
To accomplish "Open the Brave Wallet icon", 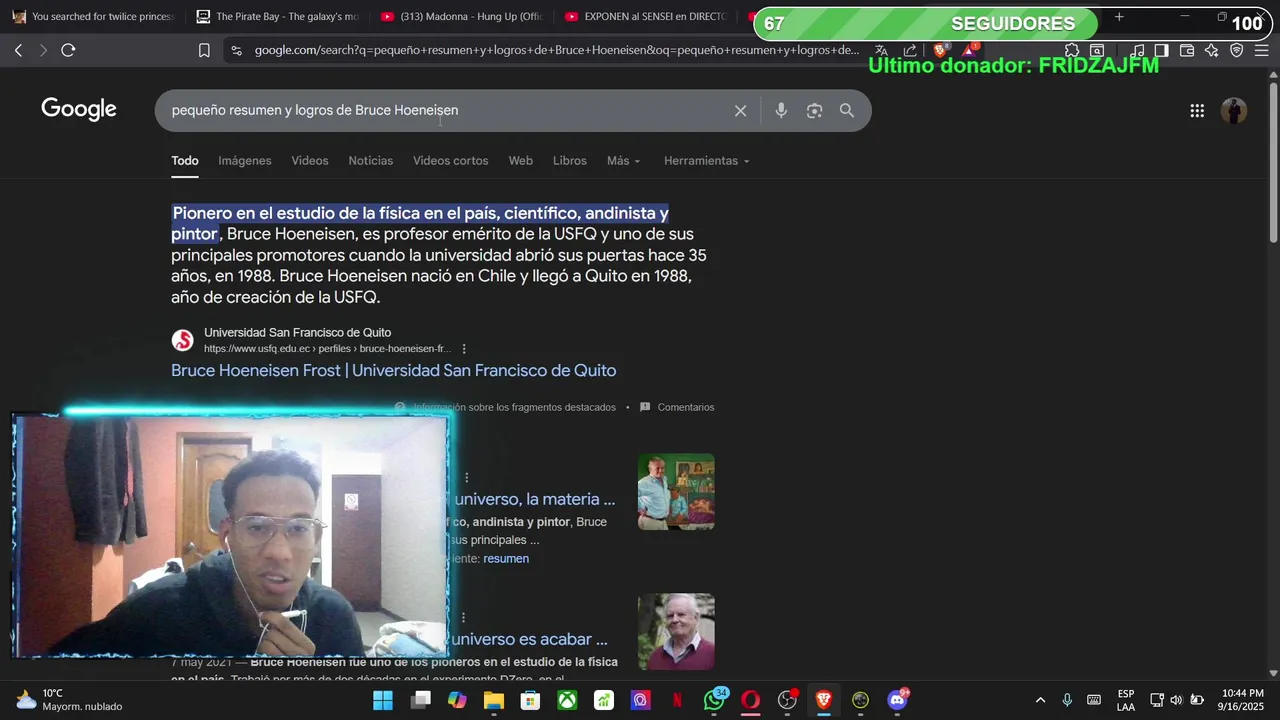I will point(1187,50).
